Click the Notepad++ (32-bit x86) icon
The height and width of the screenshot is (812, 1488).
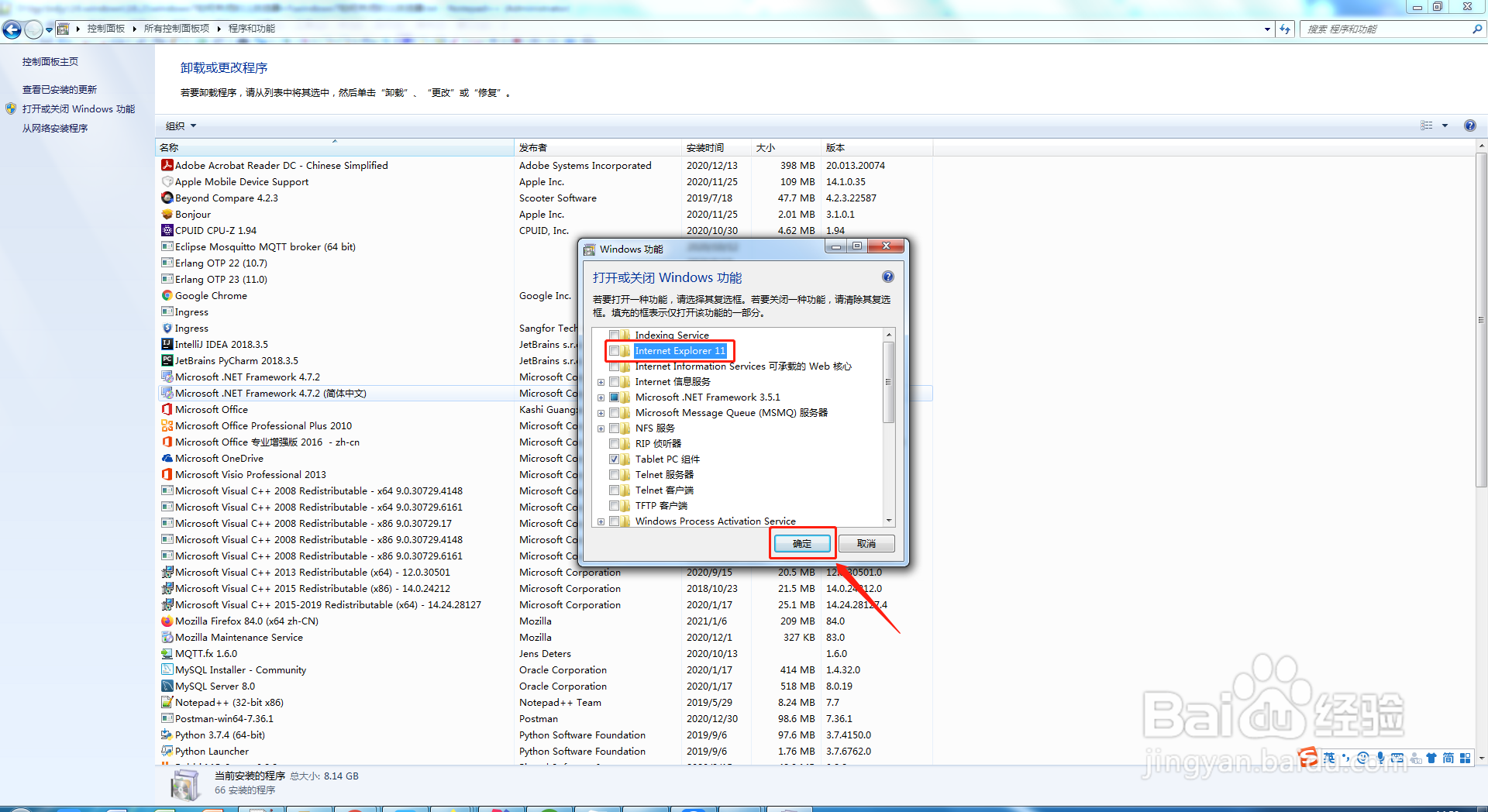pos(167,702)
